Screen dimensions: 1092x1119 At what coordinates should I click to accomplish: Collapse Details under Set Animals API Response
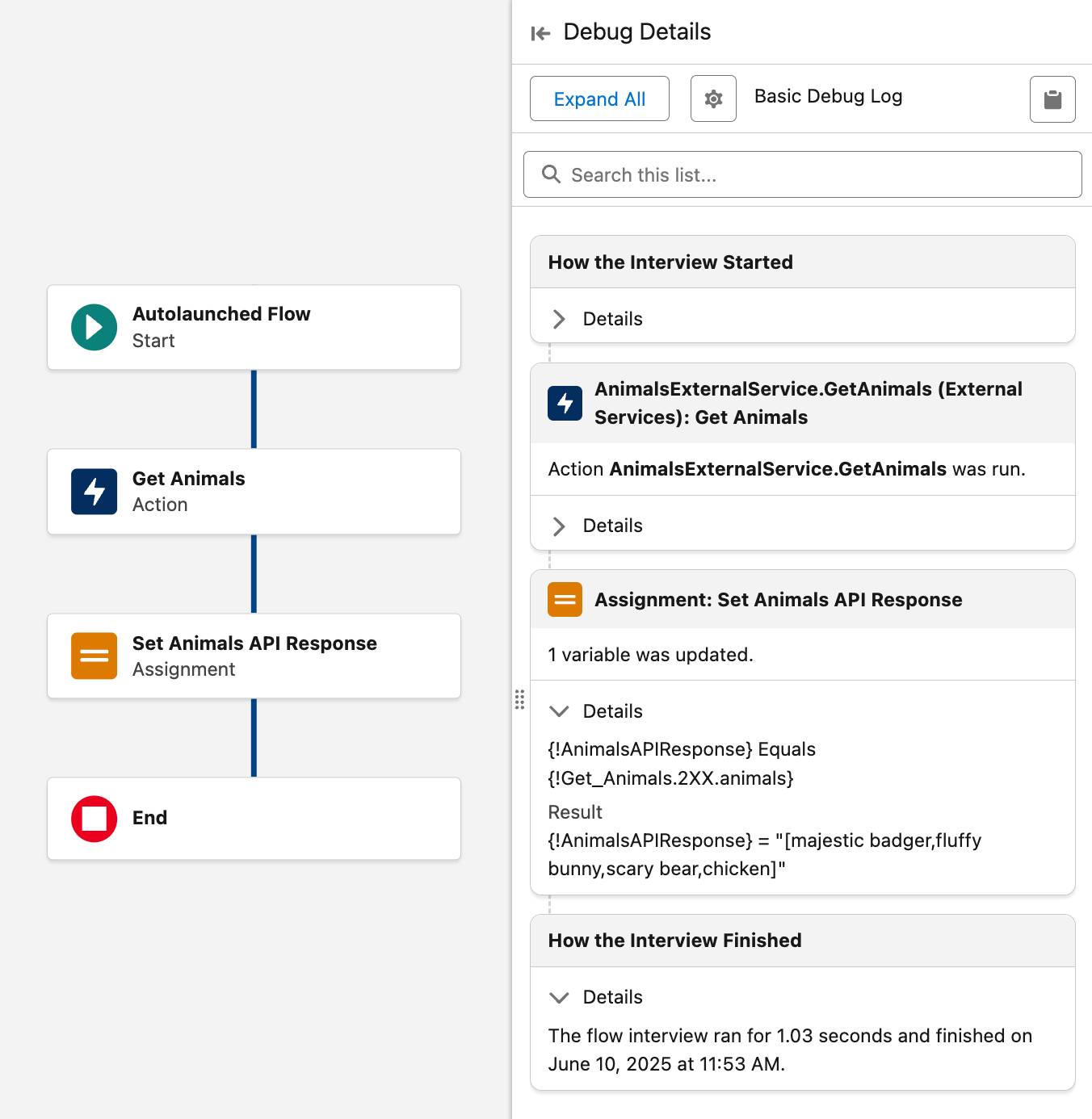(559, 711)
